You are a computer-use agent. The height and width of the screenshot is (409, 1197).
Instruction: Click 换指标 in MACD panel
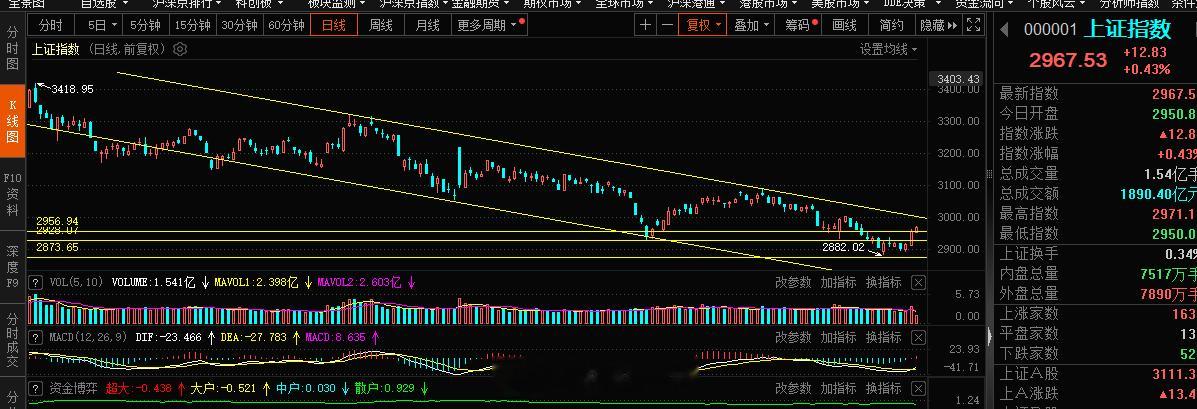pyautogui.click(x=883, y=337)
